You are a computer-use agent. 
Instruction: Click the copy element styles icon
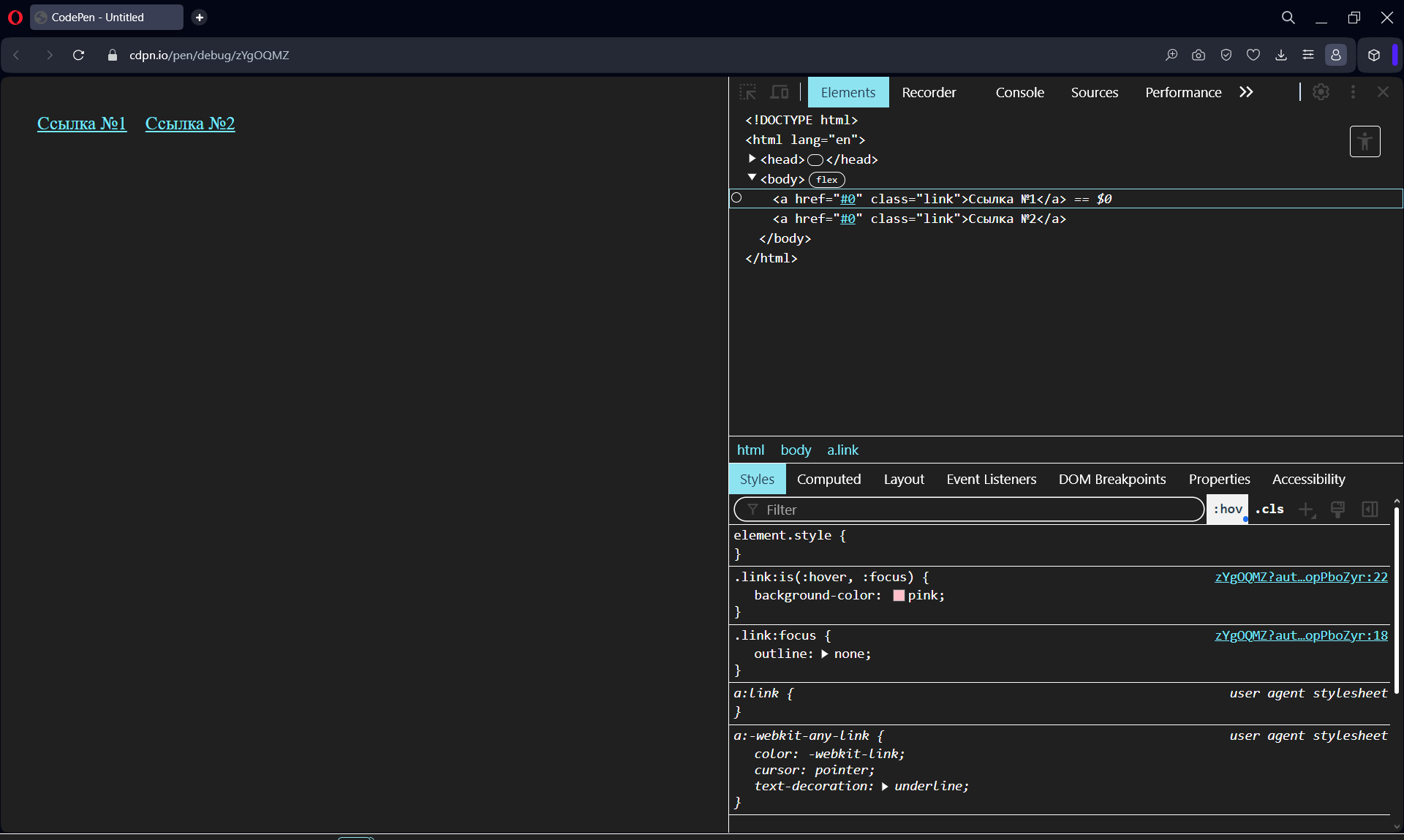tap(1340, 509)
